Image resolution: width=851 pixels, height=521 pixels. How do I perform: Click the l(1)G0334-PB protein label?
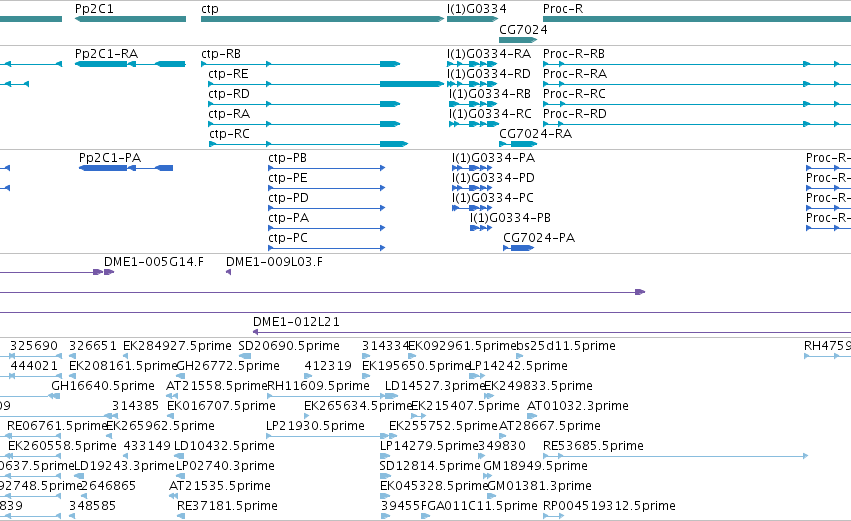click(511, 218)
